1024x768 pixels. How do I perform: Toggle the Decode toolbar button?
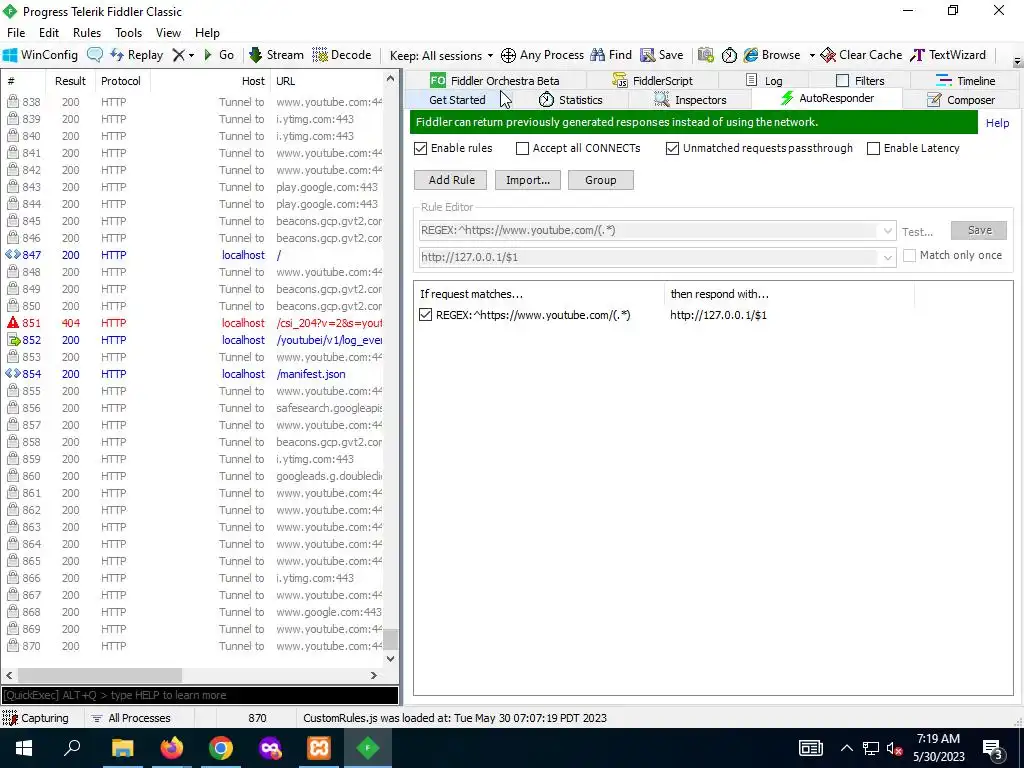pos(342,55)
